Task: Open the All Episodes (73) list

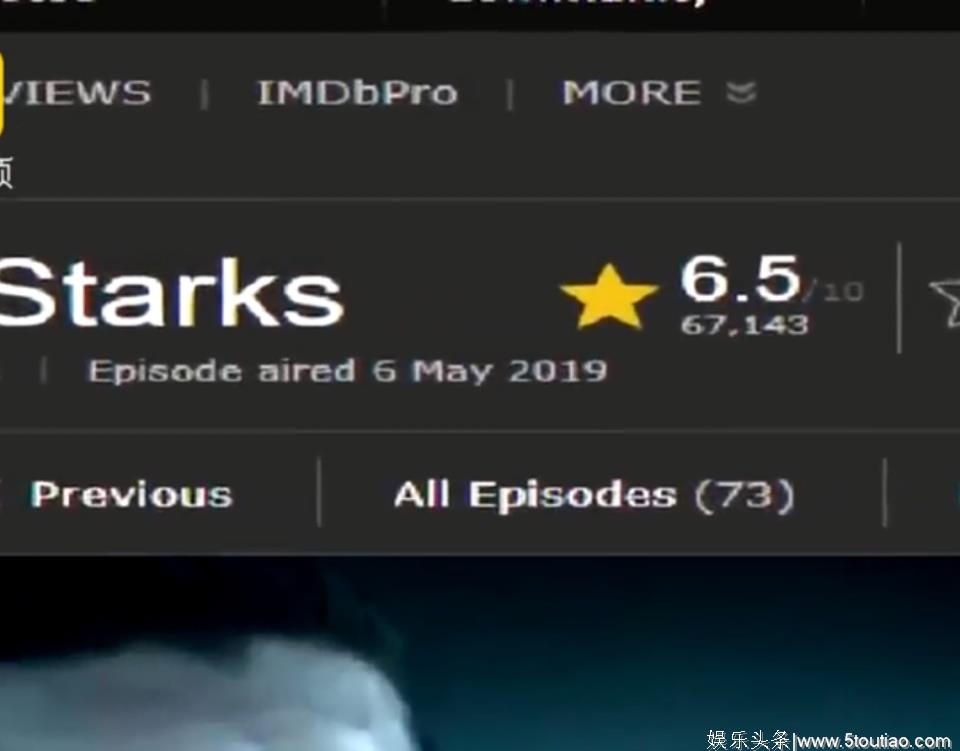Action: tap(594, 495)
